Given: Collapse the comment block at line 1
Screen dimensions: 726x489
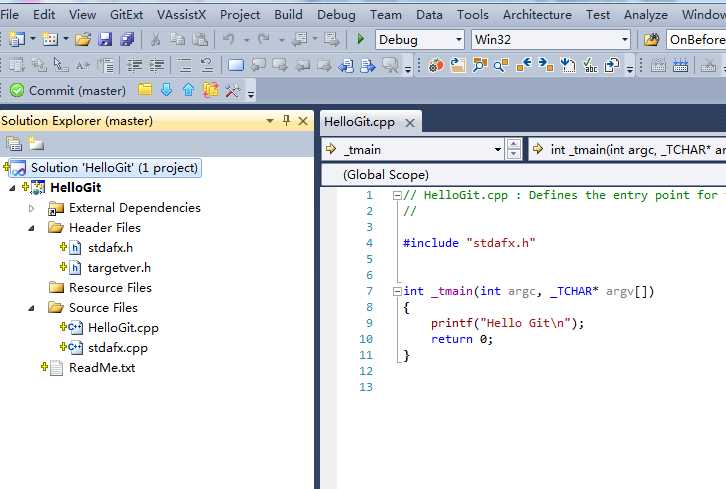Looking at the screenshot, I should 397,195.
